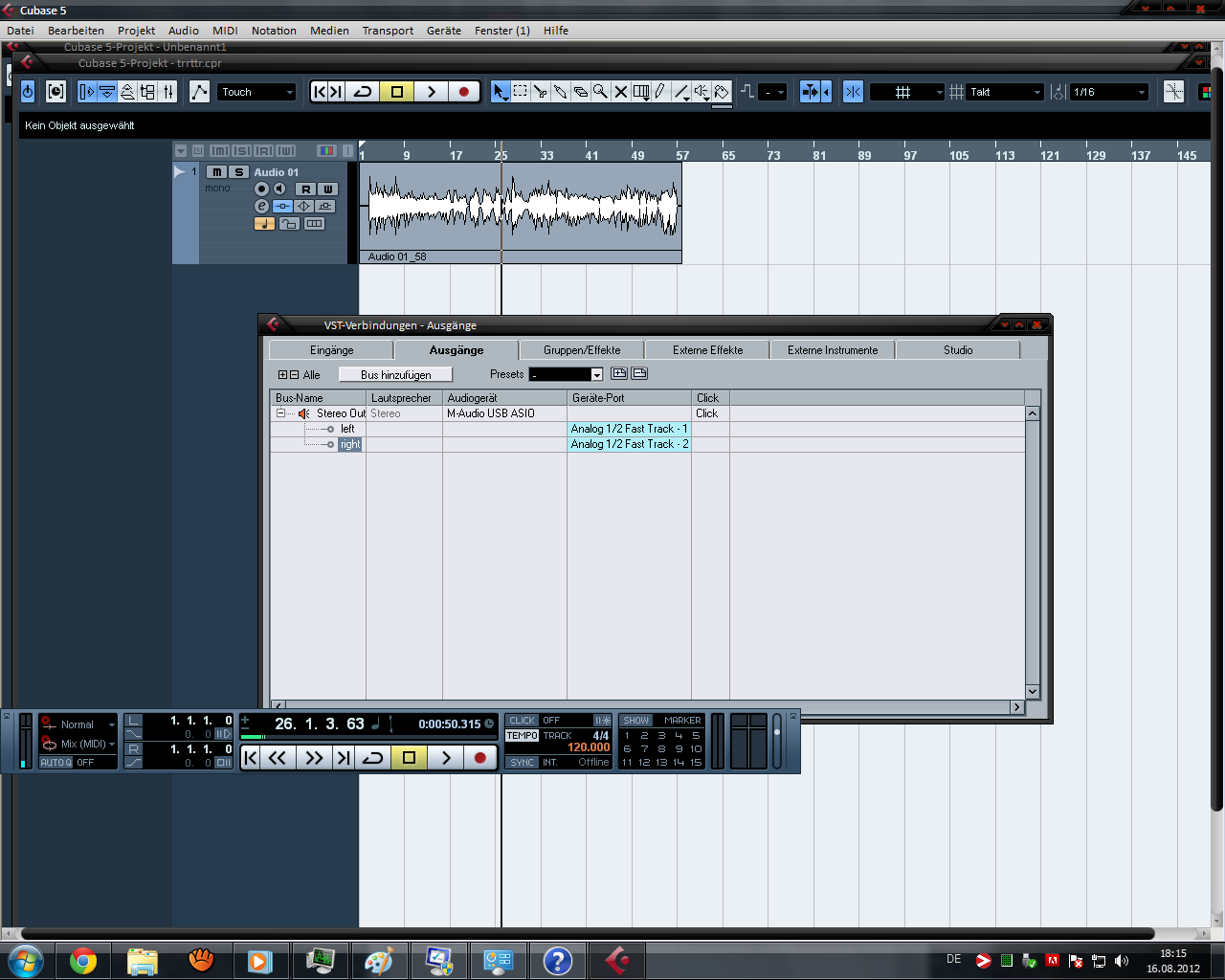Click toolbar record button
1225x980 pixels.
pos(464,91)
